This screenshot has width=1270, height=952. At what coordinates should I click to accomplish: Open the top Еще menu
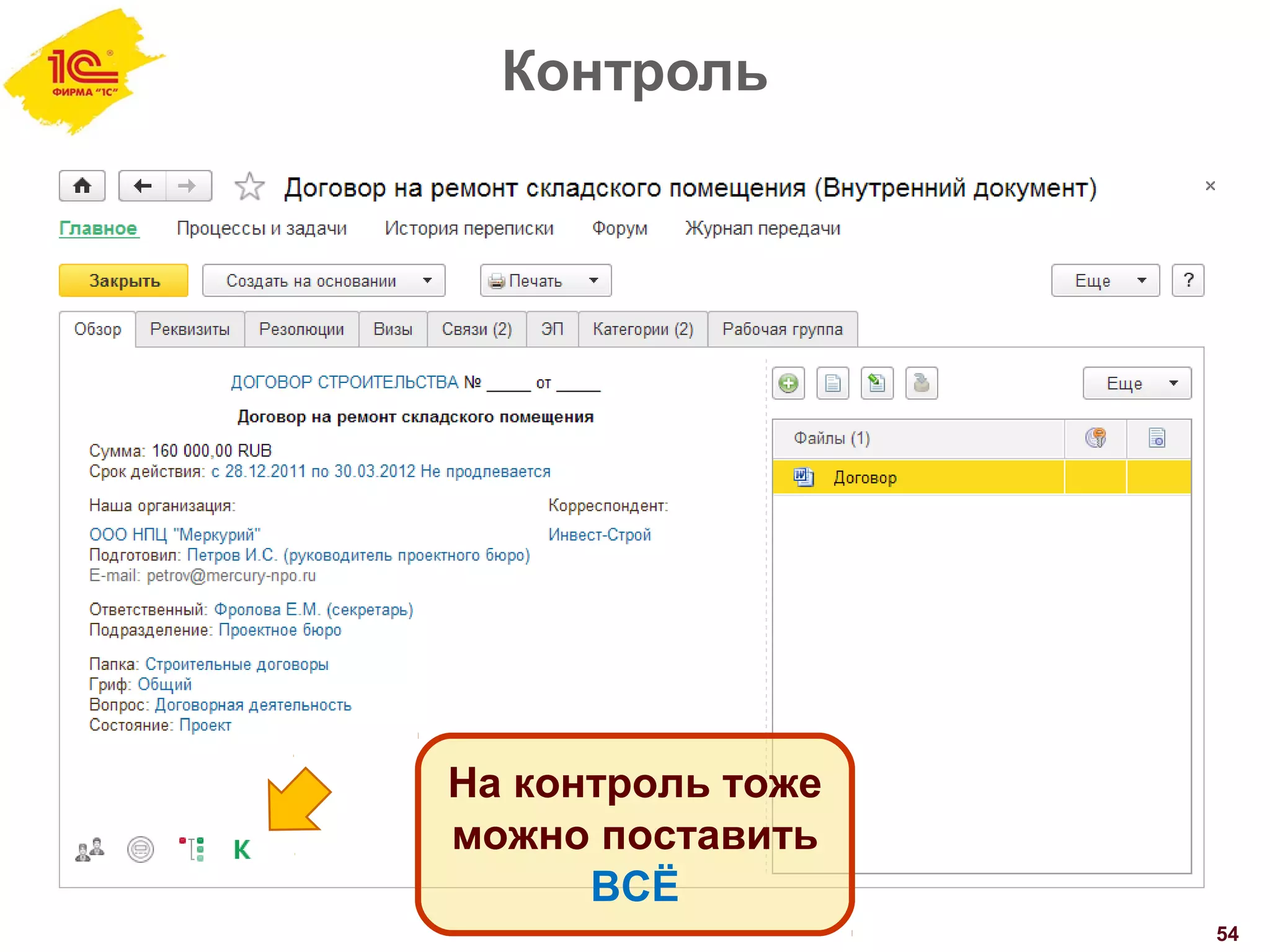(x=1106, y=281)
